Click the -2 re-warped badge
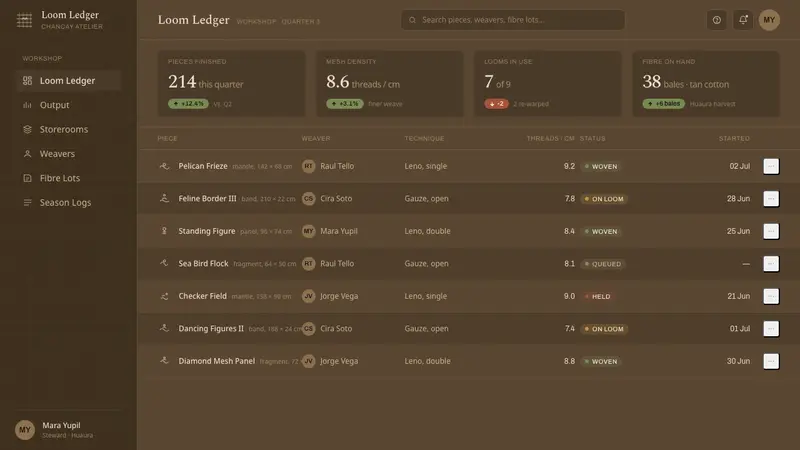This screenshot has height=450, width=800. tap(496, 104)
